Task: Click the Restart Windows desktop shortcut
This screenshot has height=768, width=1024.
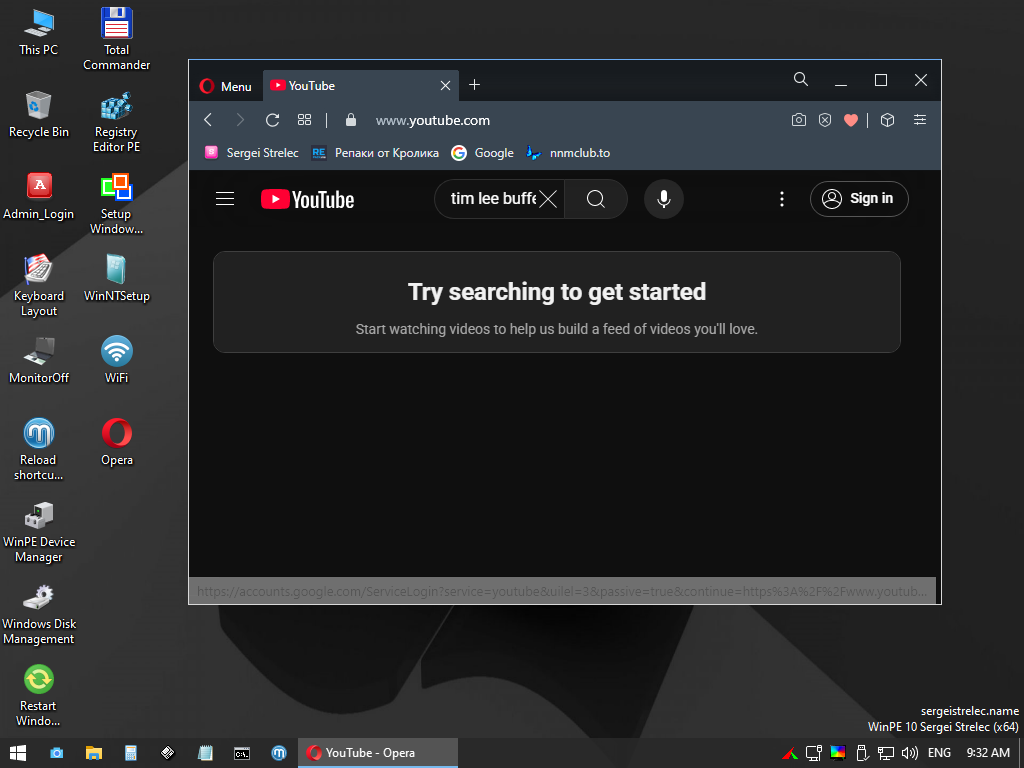Action: 39,696
